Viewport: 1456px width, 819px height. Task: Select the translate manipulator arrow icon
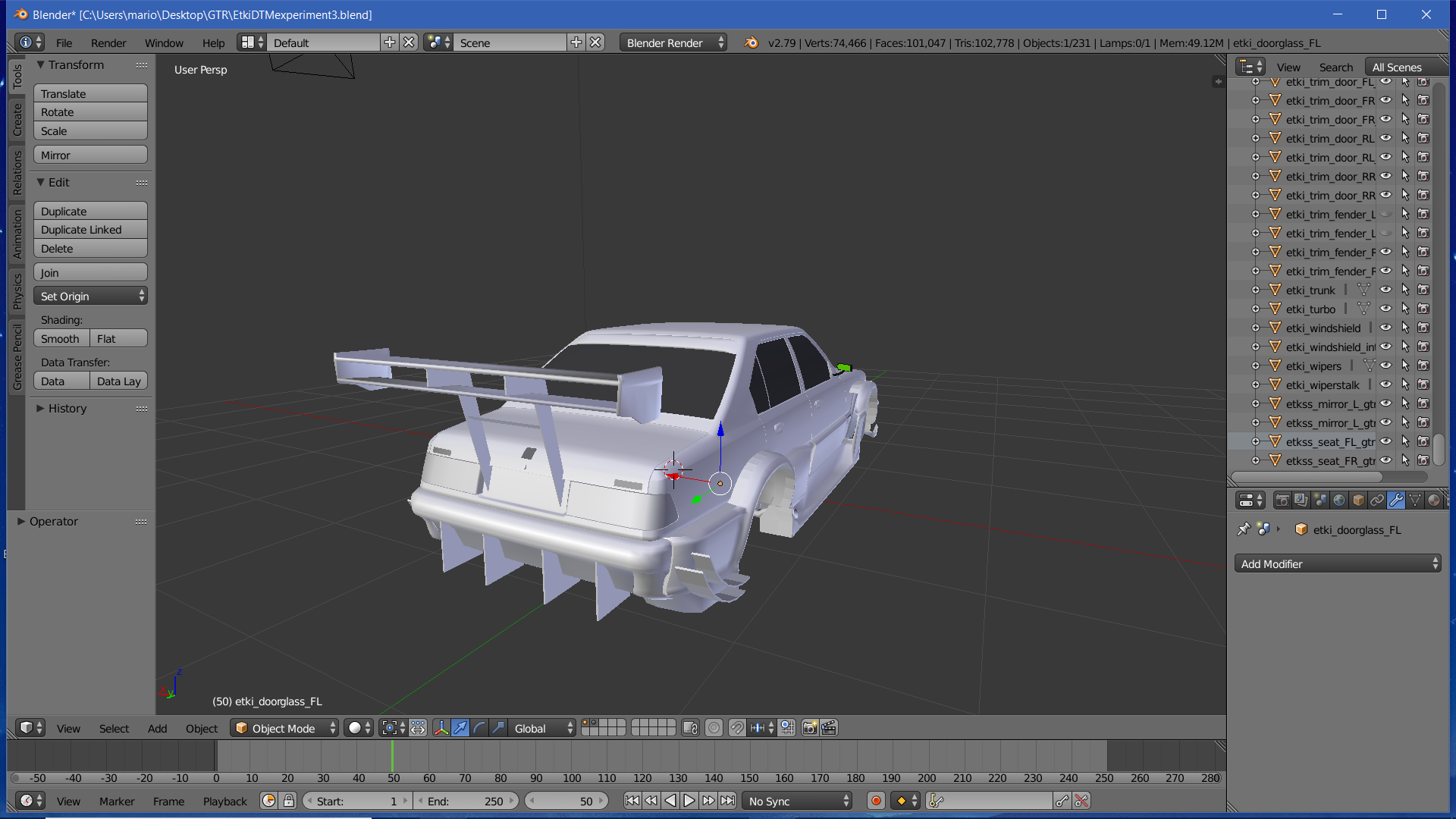460,728
